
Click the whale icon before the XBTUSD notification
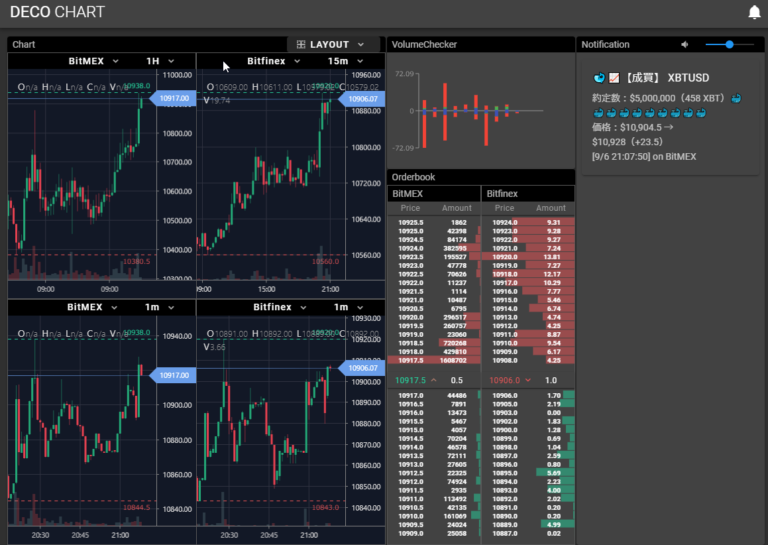pyautogui.click(x=599, y=78)
